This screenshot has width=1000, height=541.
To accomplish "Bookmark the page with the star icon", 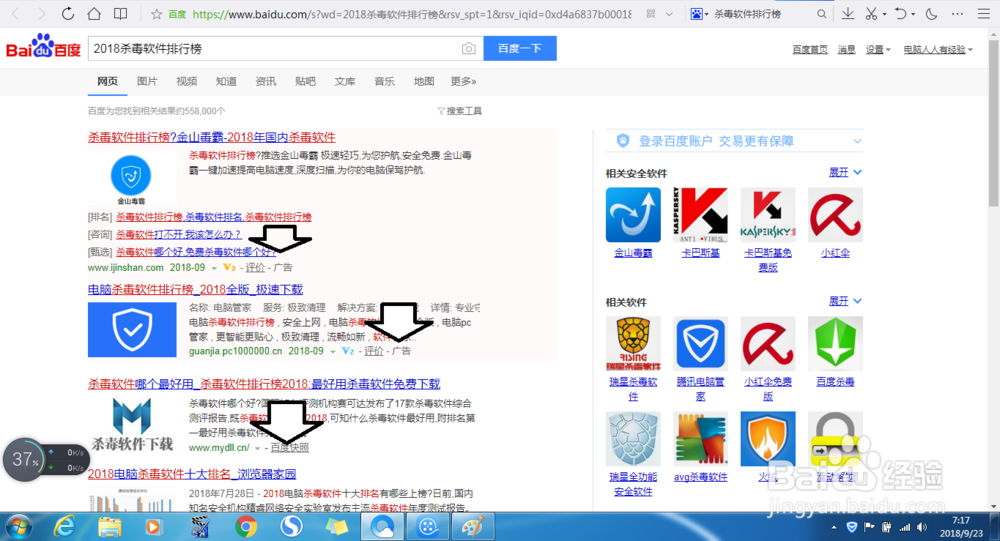I will (156, 14).
